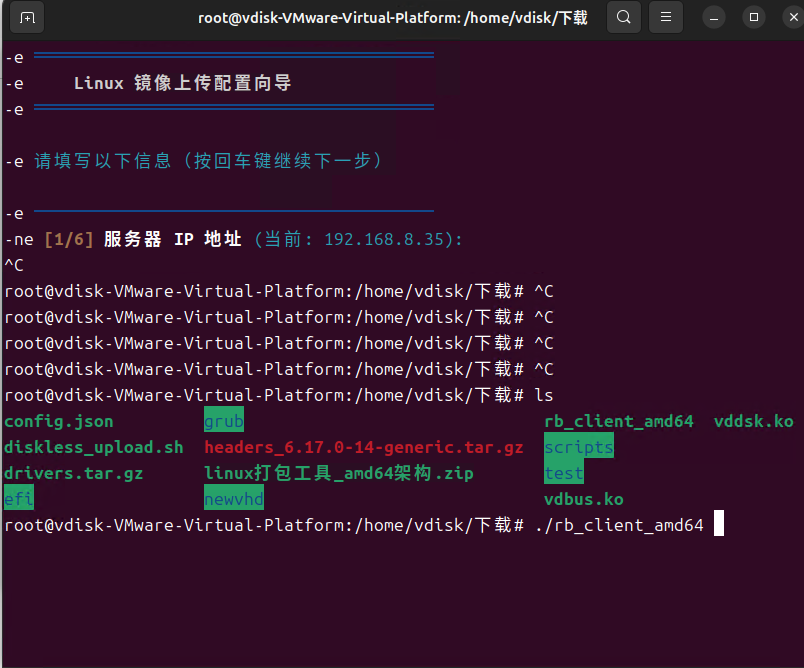Screen dimensions: 804x668
Task: Click the vddsk.ko file entry
Action: 754,421
